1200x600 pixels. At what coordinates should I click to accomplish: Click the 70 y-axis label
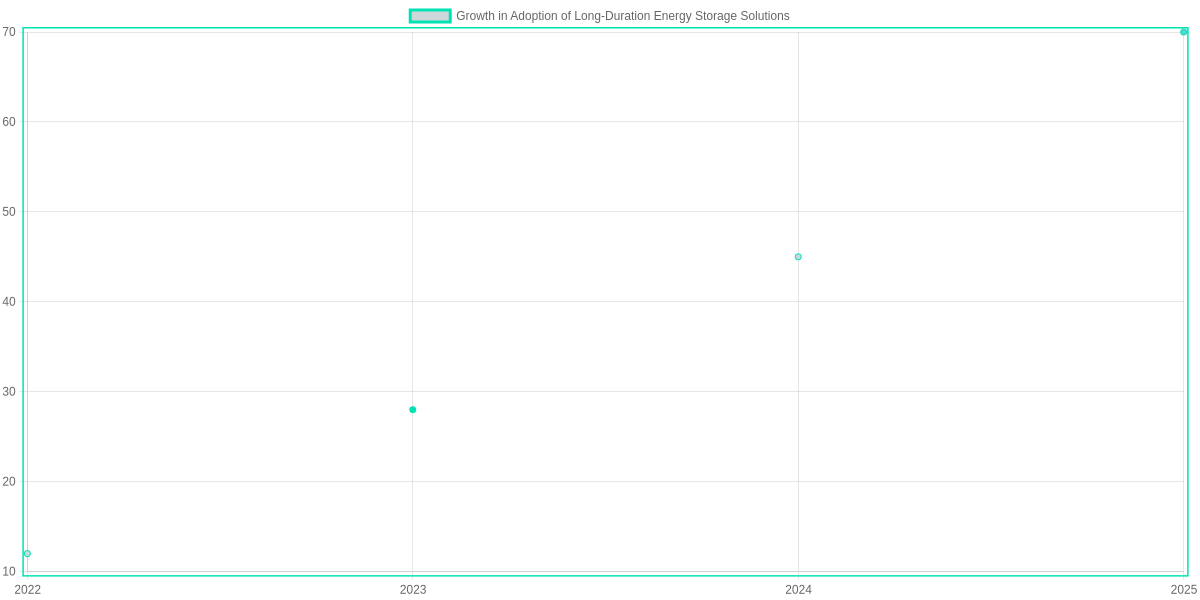[x=10, y=31]
